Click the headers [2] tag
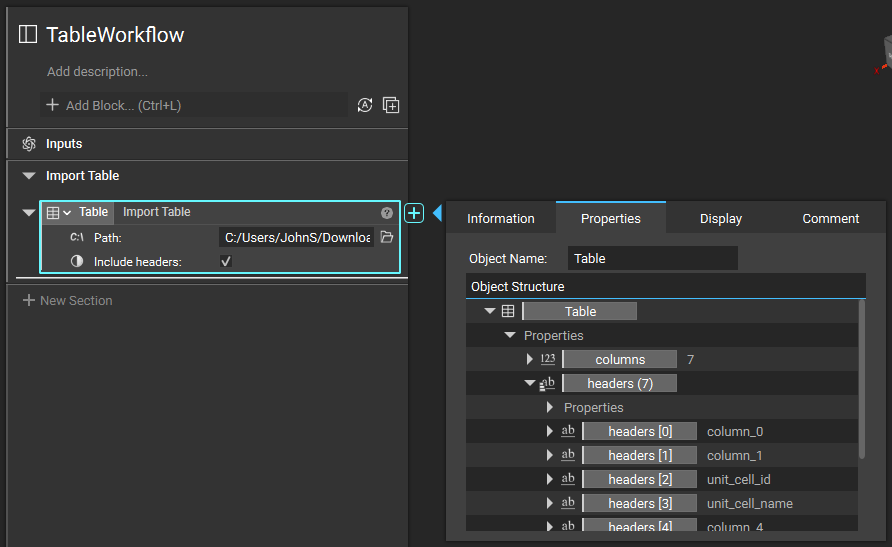892x547 pixels. coord(640,479)
